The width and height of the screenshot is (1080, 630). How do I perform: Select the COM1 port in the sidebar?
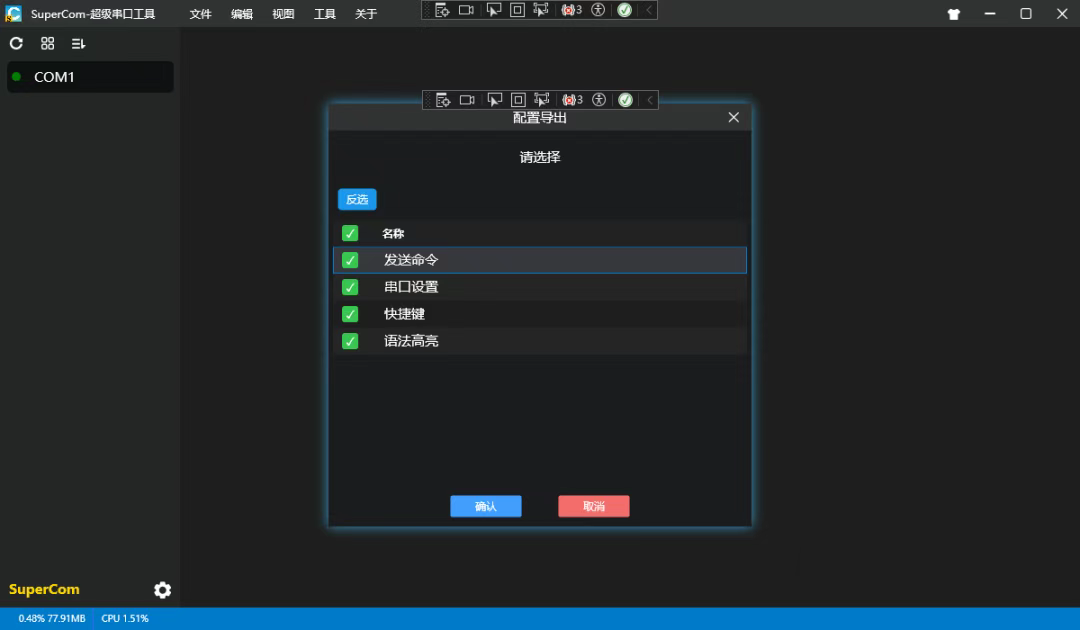coord(90,77)
